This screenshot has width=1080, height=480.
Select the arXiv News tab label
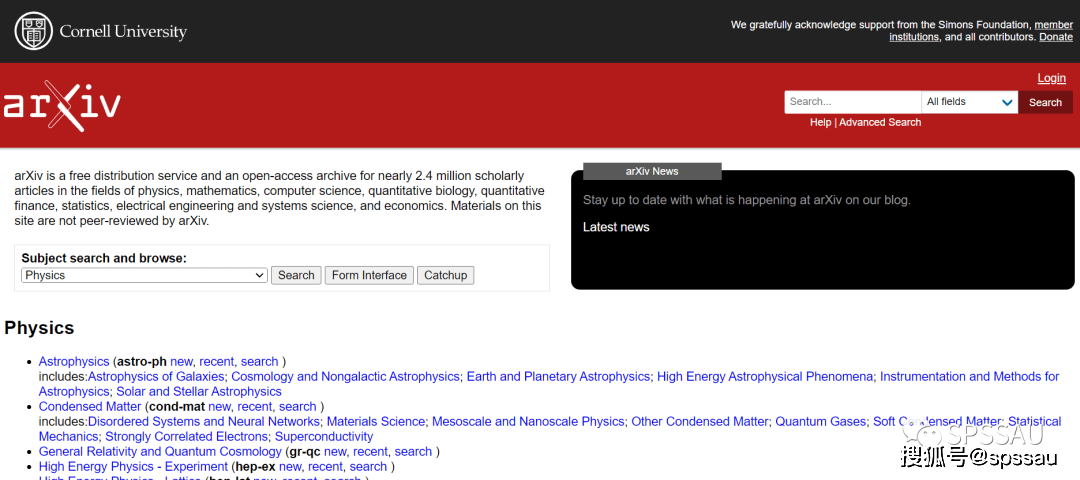pos(652,171)
